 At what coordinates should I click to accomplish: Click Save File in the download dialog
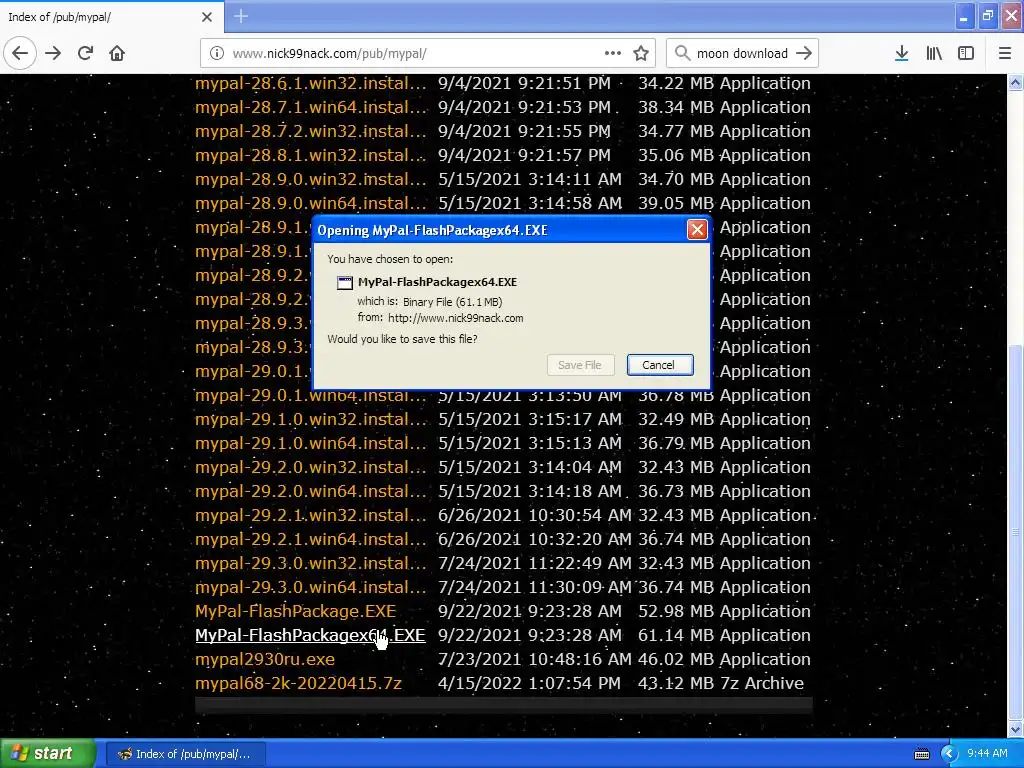[580, 365]
